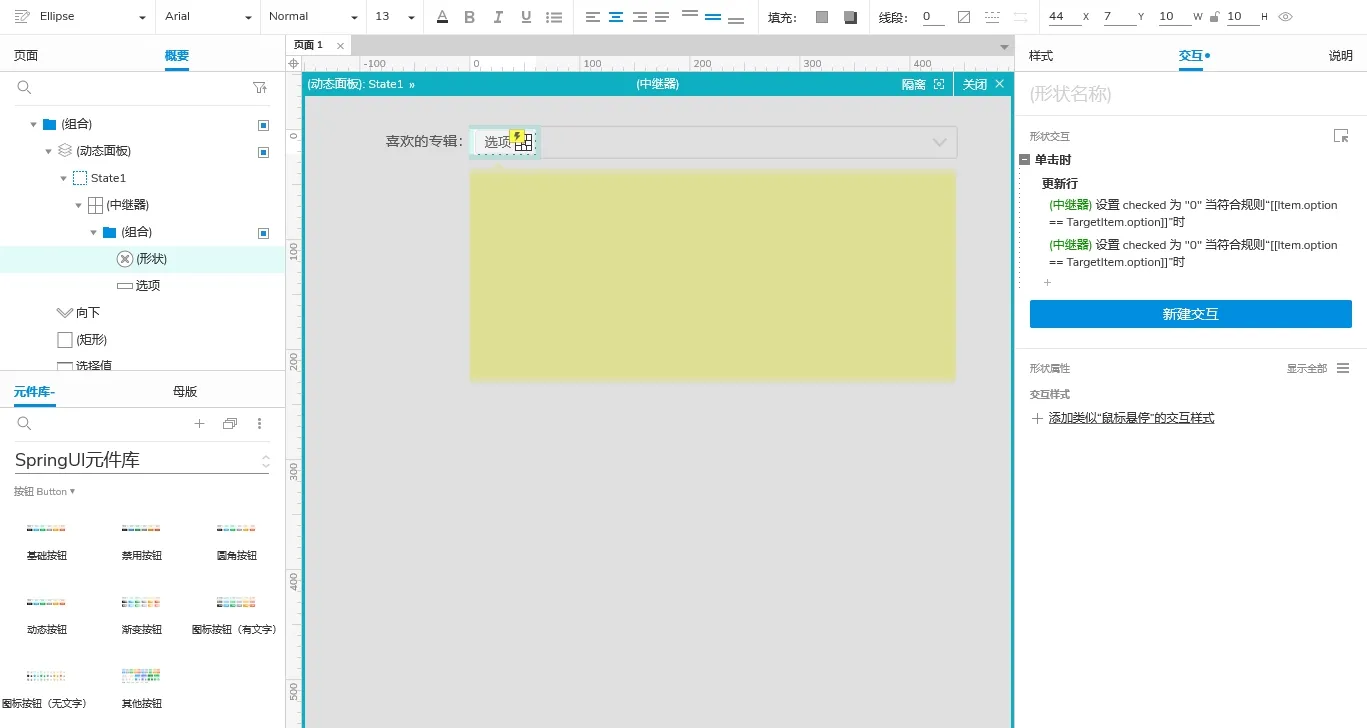Open the SpringUI元件库 library selector
Screen dimensions: 1367x728
[142, 461]
